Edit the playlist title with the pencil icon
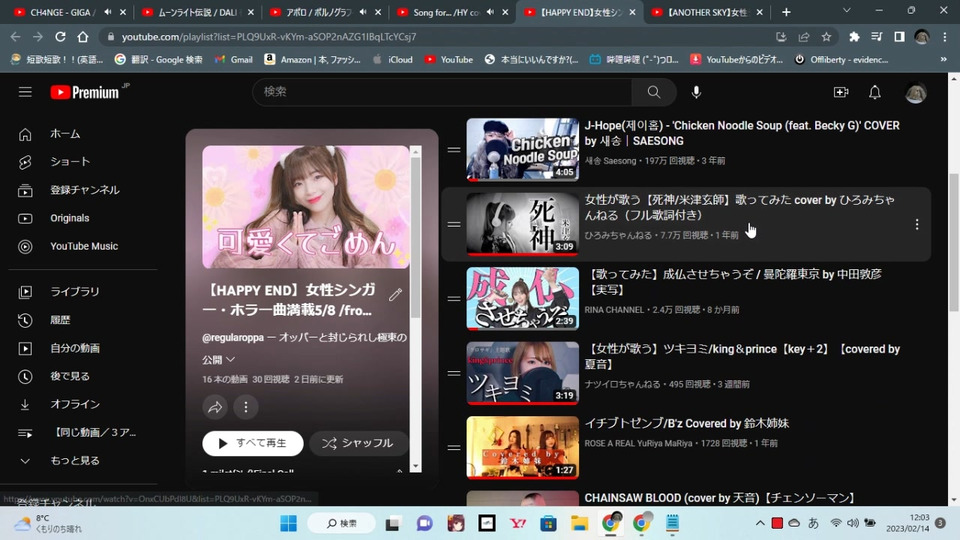 396,294
